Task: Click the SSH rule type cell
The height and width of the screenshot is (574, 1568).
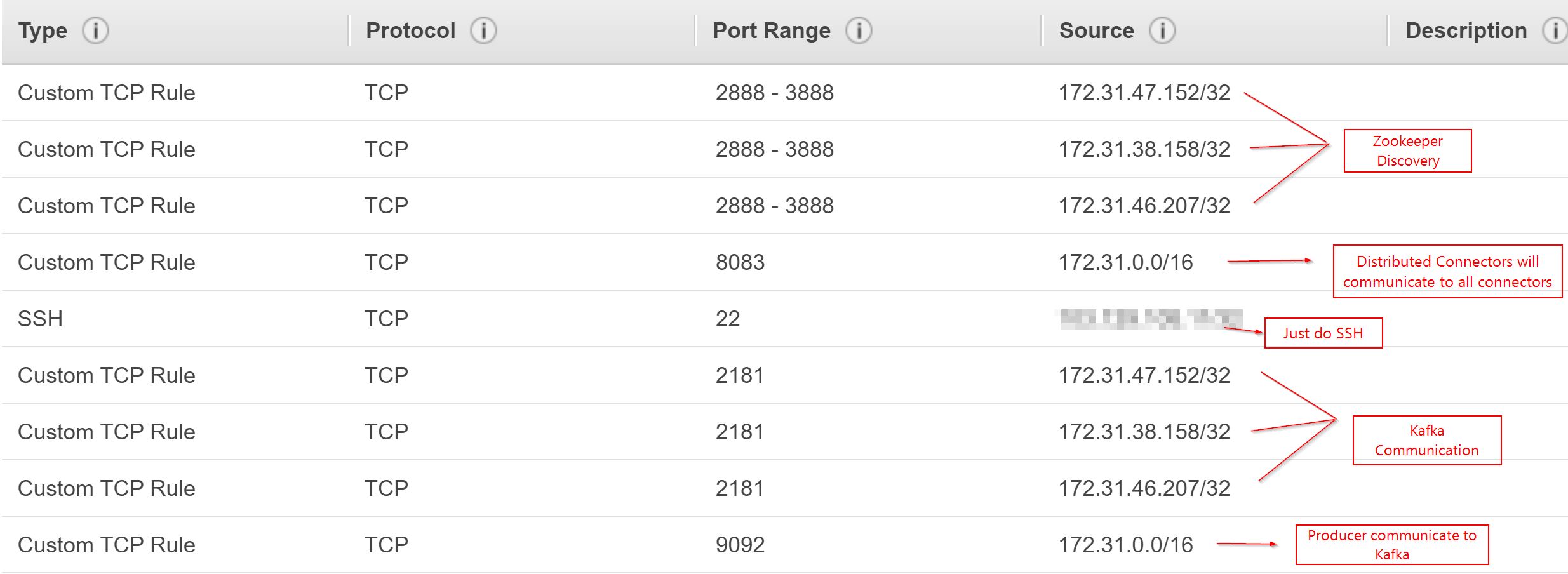Action: pyautogui.click(x=40, y=319)
